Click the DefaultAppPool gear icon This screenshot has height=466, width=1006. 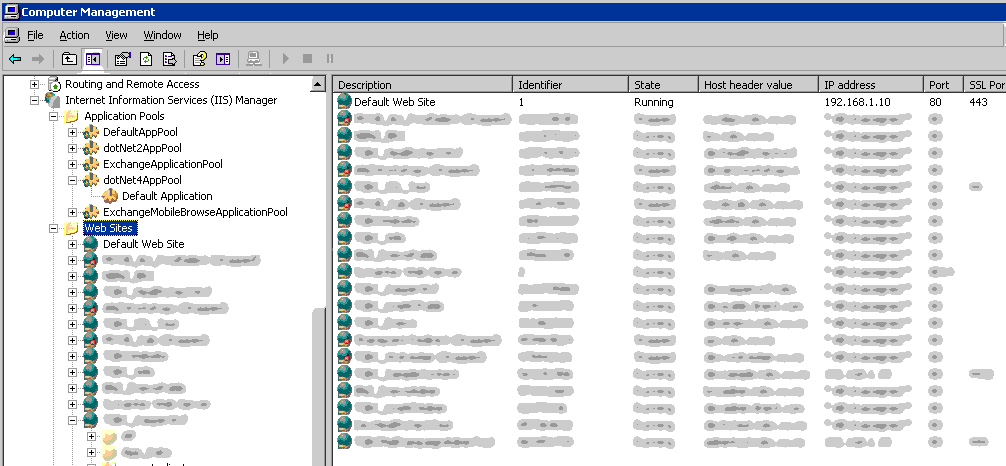click(91, 132)
